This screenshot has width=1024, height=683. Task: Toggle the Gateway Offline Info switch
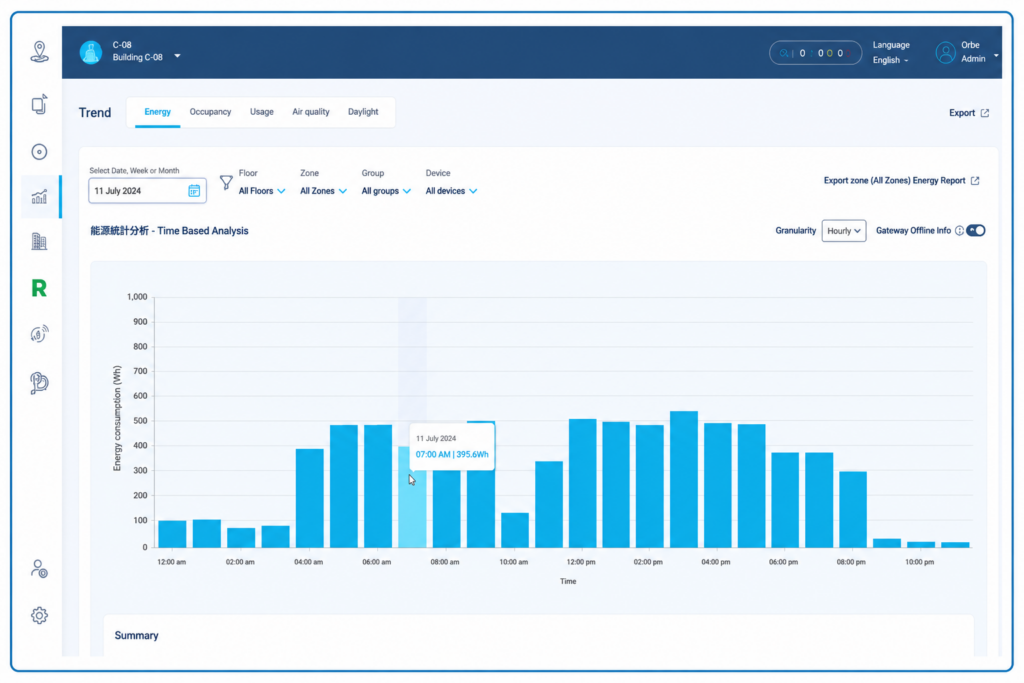pos(976,230)
